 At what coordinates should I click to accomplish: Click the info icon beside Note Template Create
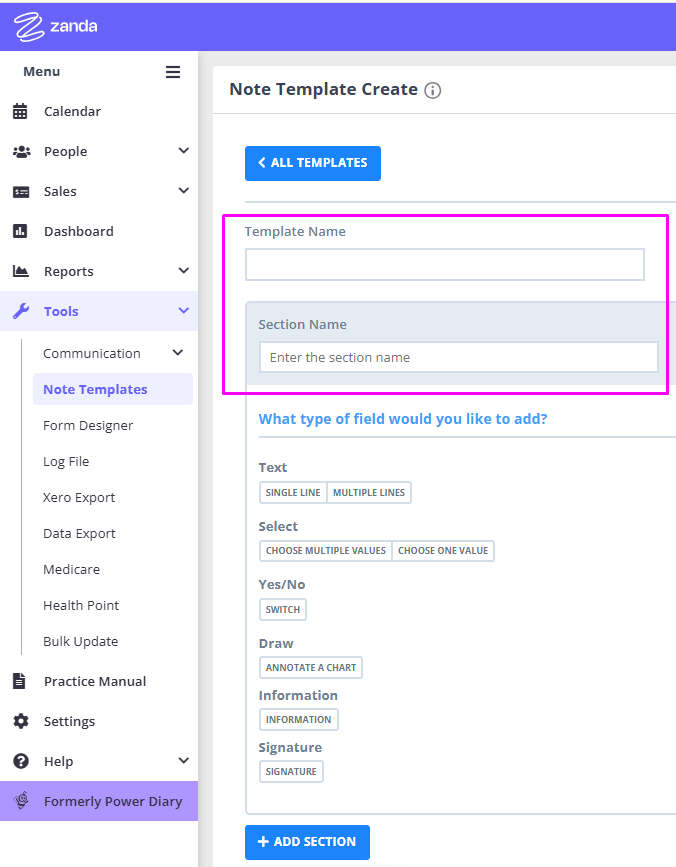(x=432, y=90)
